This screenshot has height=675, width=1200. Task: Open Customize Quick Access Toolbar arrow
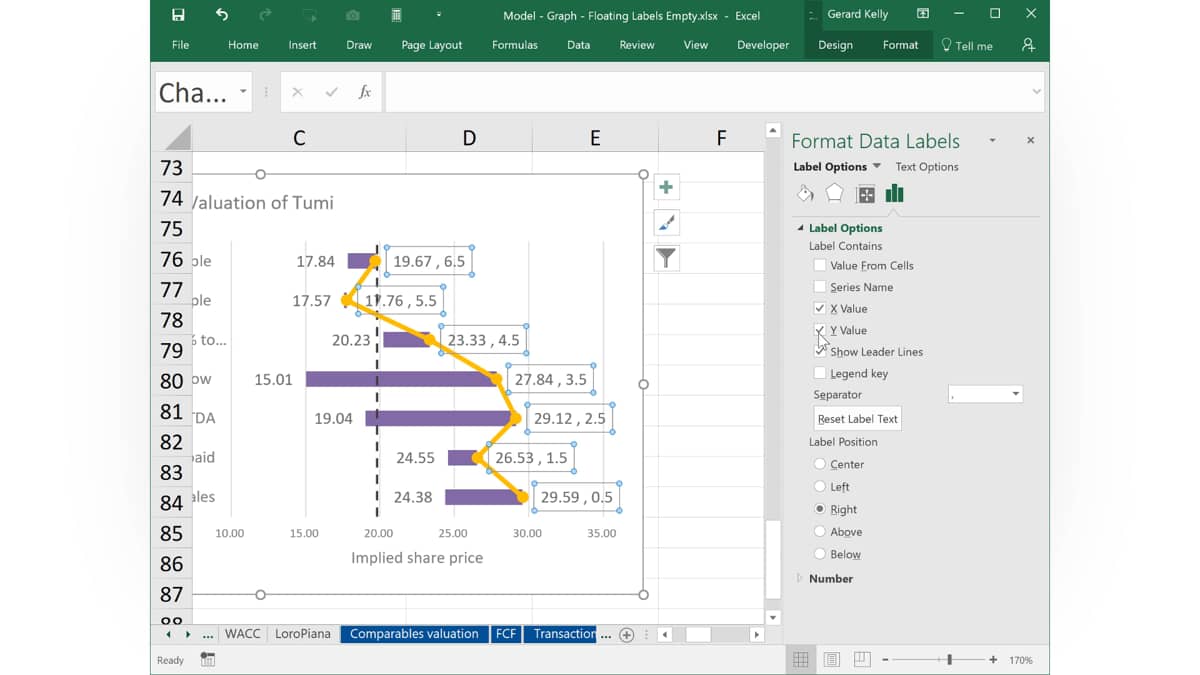pos(439,15)
